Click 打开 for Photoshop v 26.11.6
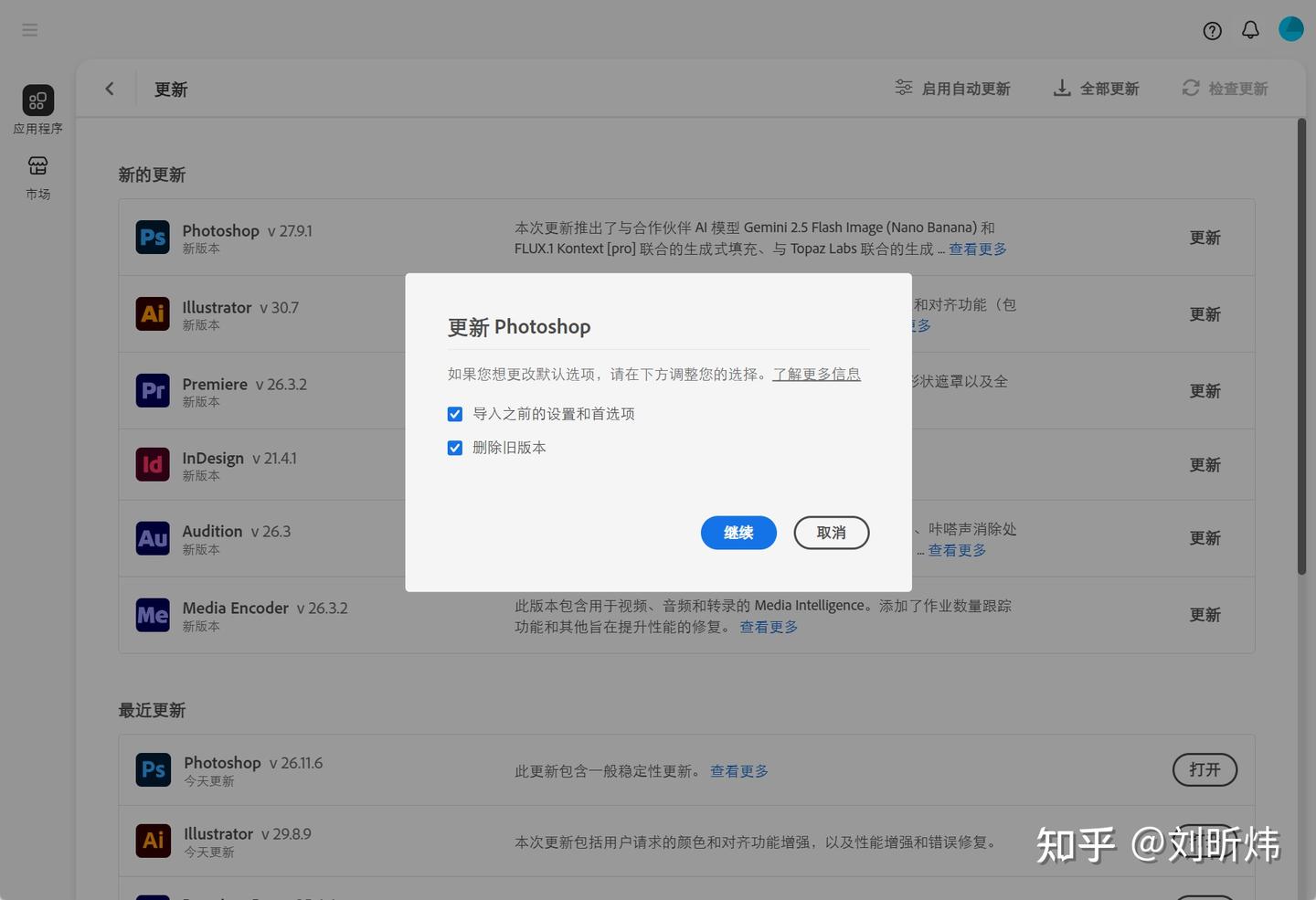 tap(1205, 770)
